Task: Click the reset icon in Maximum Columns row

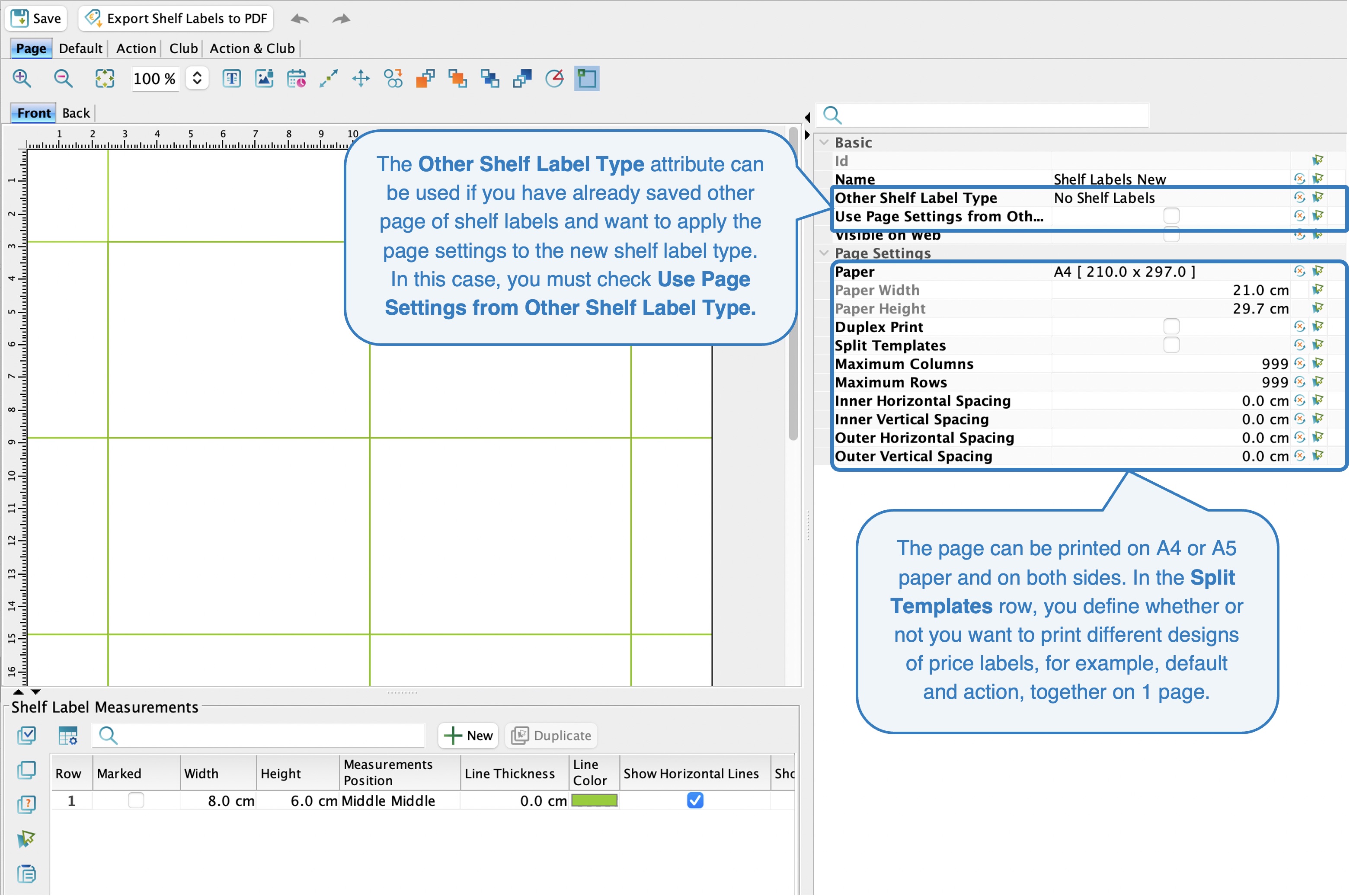Action: click(1300, 363)
